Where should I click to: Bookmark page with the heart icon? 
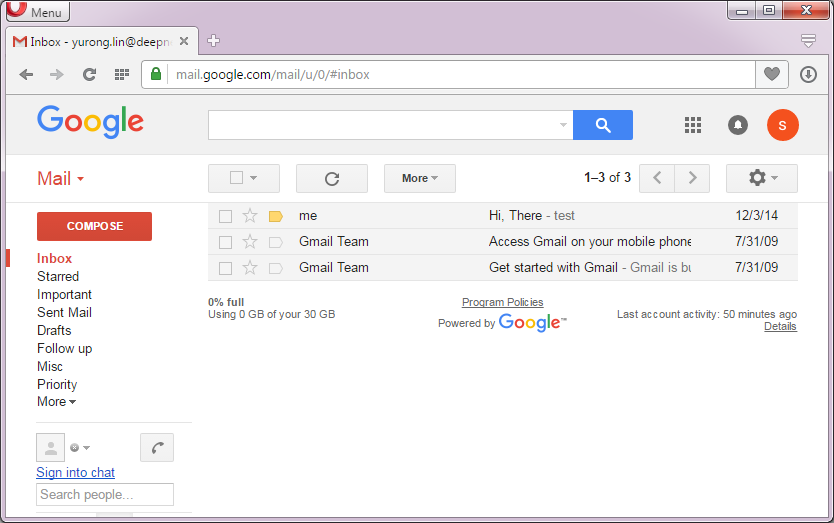pos(772,74)
